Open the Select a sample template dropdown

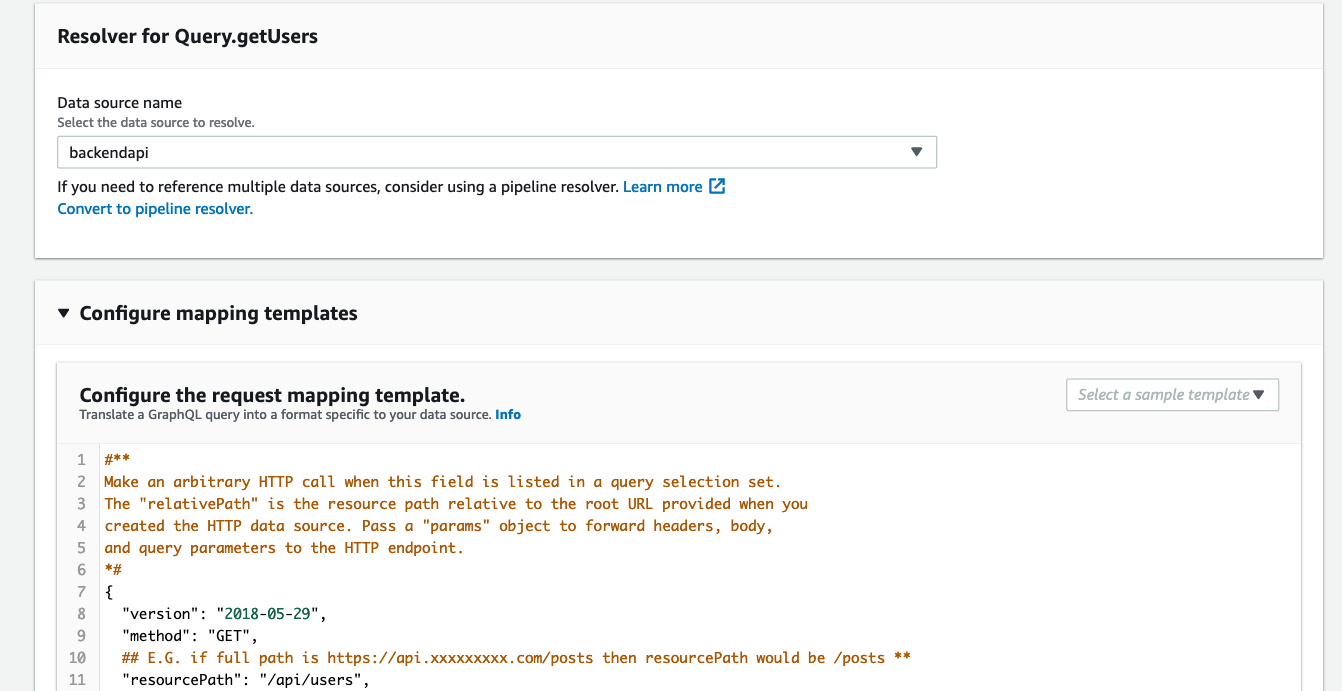[1172, 394]
